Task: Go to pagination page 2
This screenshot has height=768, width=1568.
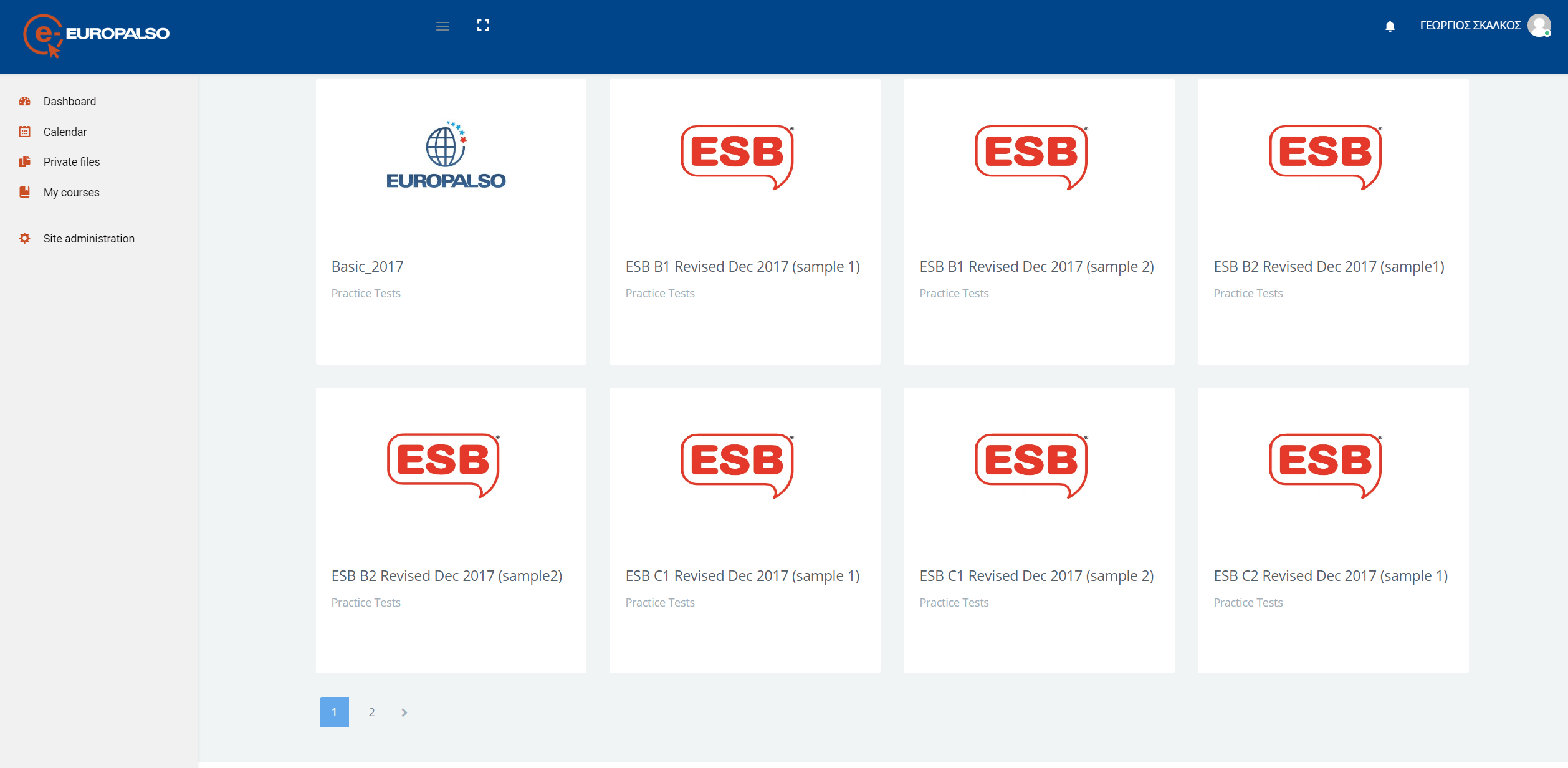Action: click(371, 712)
